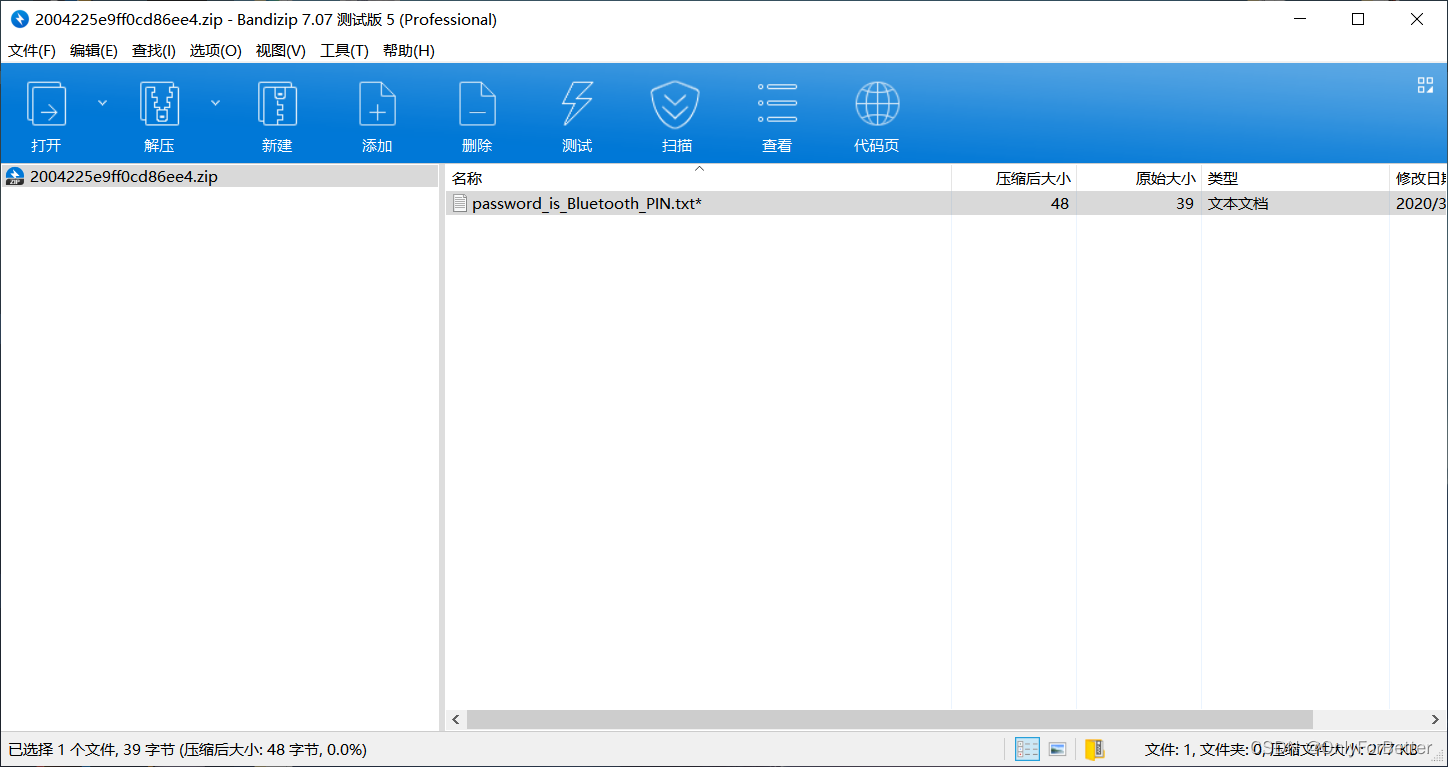
Task: Open the 视图(V) menu
Action: 281,50
